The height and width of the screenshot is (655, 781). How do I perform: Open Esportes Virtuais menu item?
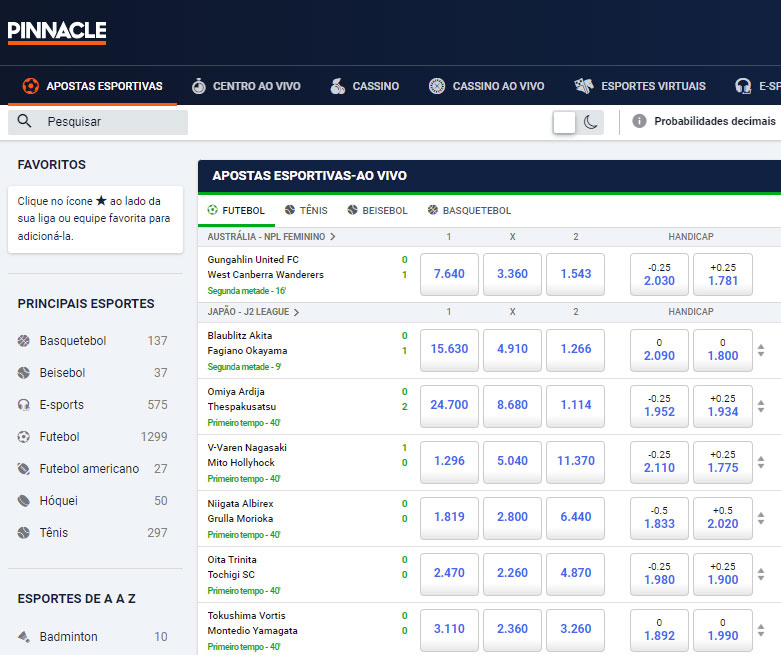[640, 86]
